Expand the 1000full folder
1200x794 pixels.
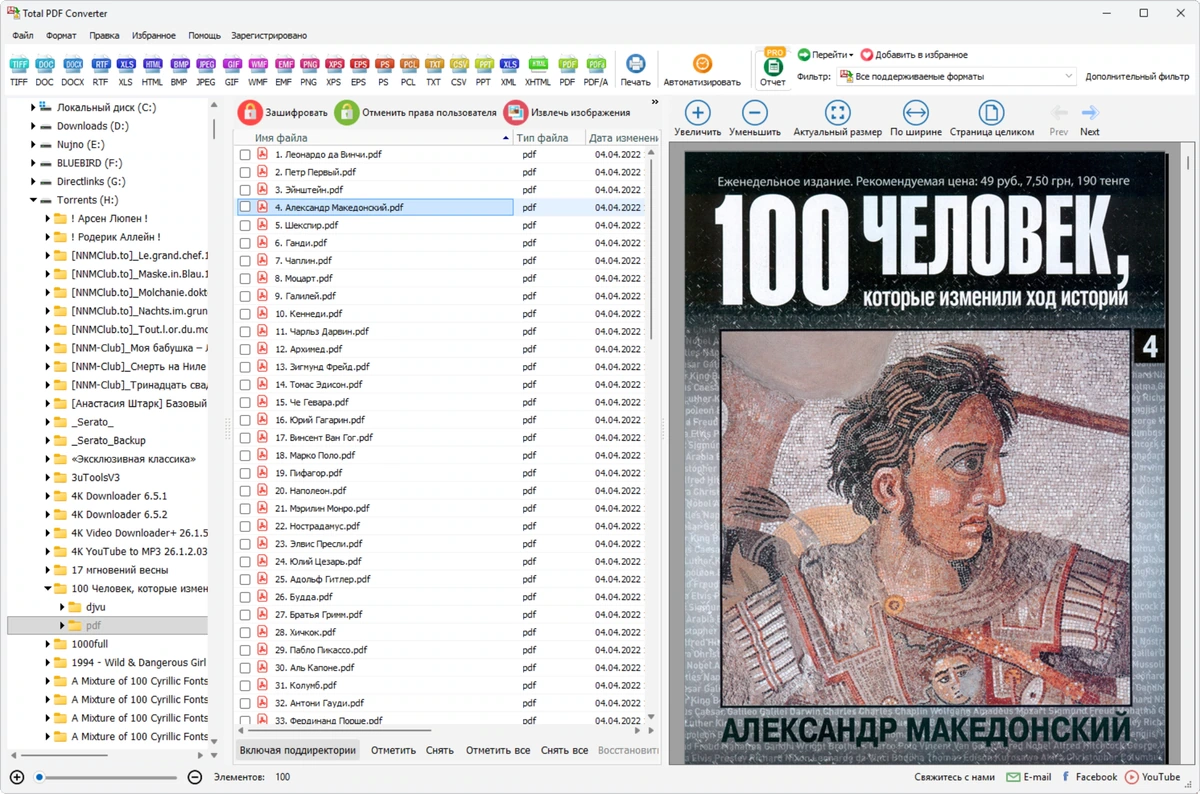pyautogui.click(x=47, y=644)
